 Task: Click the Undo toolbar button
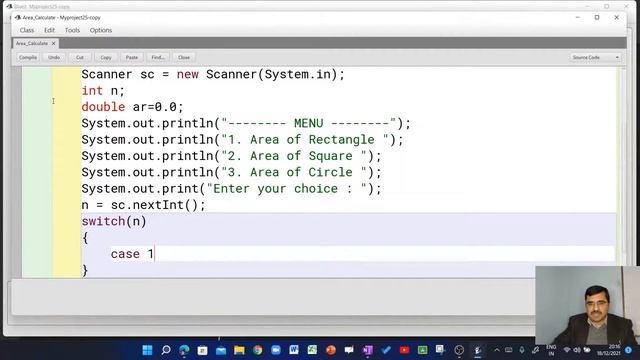(54, 58)
